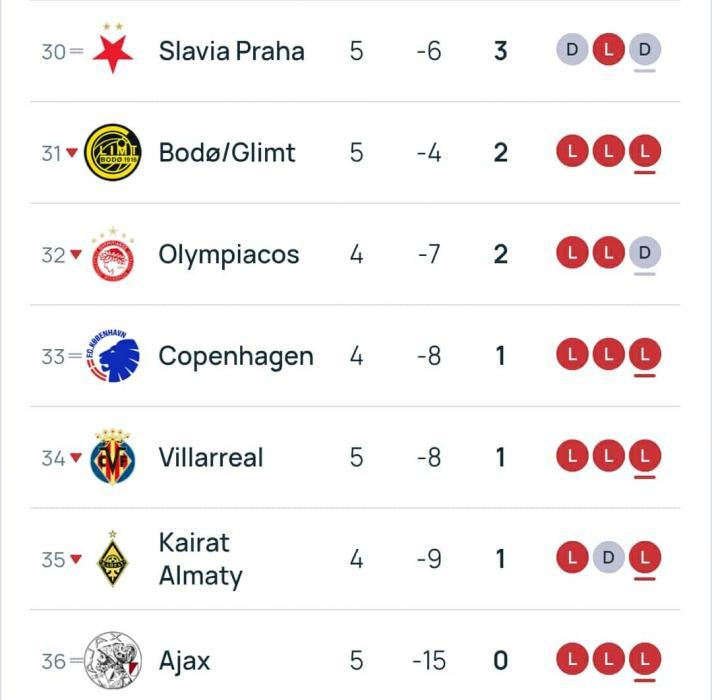Click the Copenhagen lion logo
Image resolution: width=712 pixels, height=700 pixels.
[113, 356]
